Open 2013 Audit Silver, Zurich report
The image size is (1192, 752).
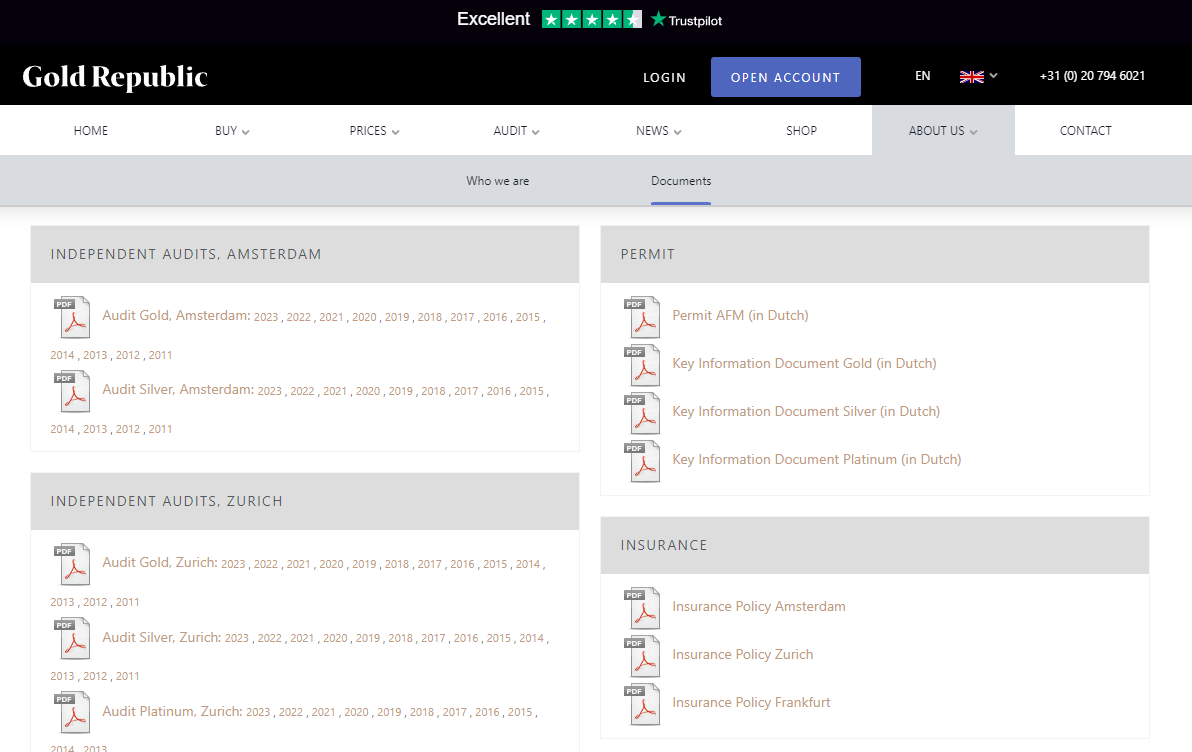pyautogui.click(x=62, y=676)
